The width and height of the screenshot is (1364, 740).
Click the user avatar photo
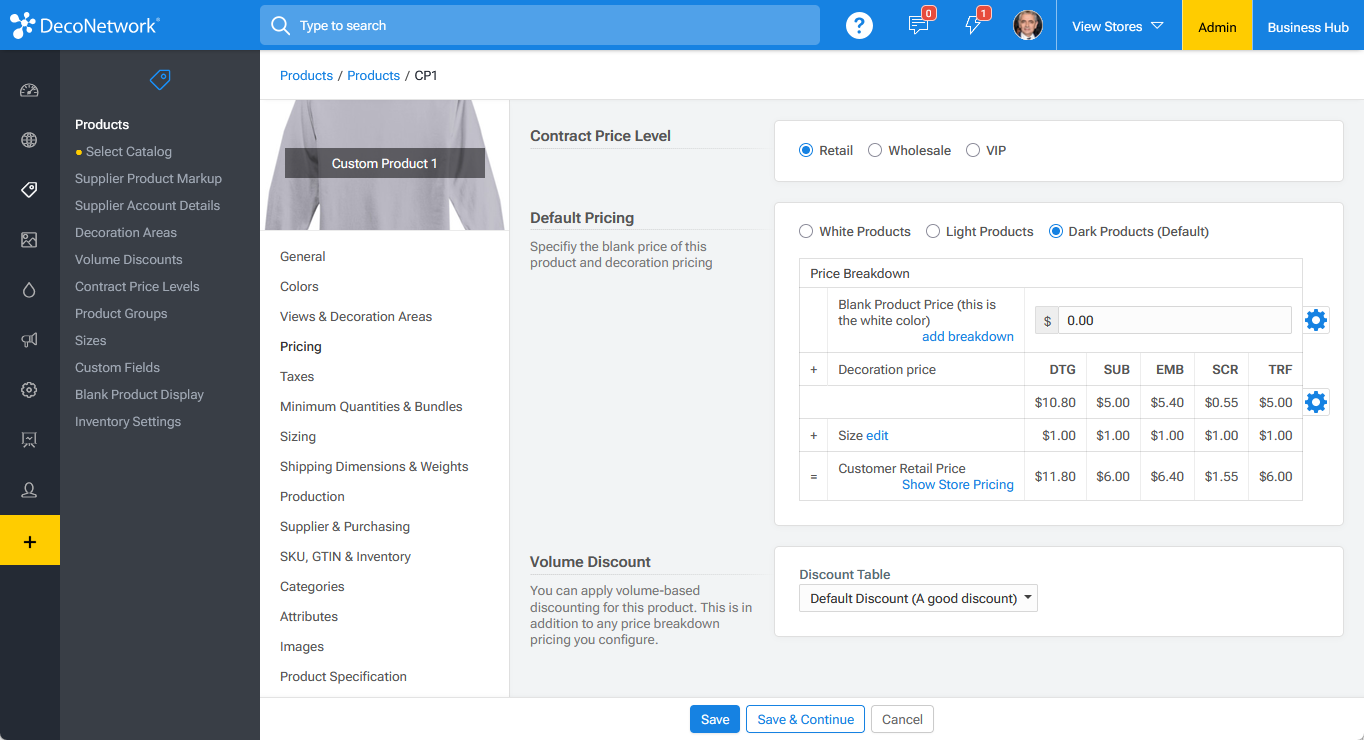point(1028,26)
